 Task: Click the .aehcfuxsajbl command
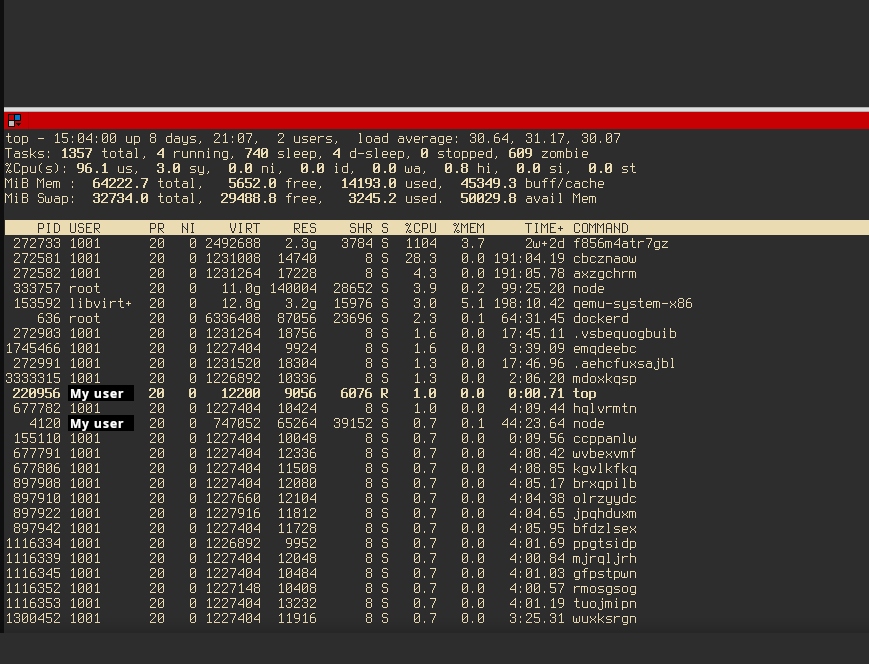(625, 363)
